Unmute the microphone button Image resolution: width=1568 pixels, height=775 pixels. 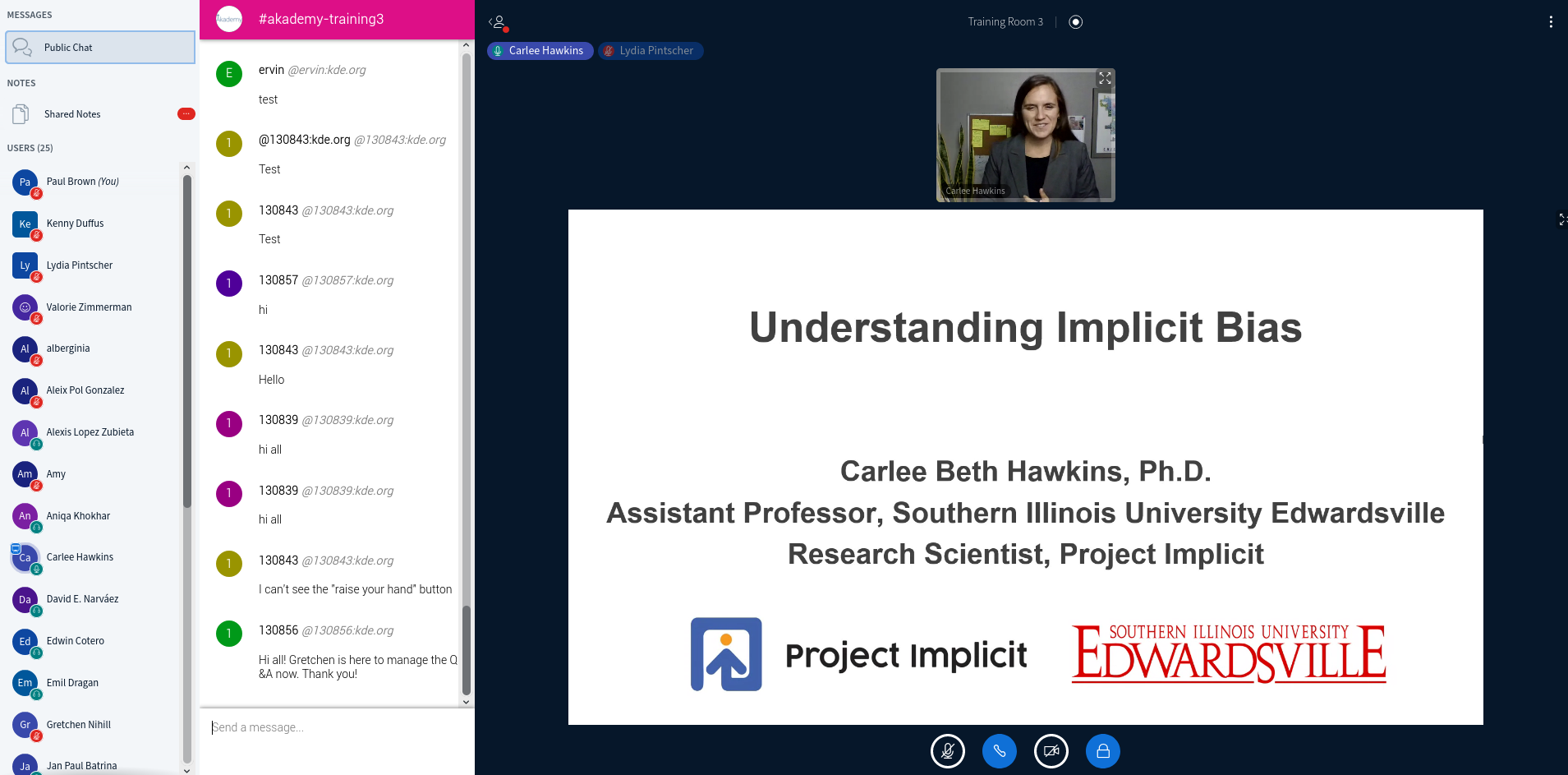pyautogui.click(x=947, y=751)
